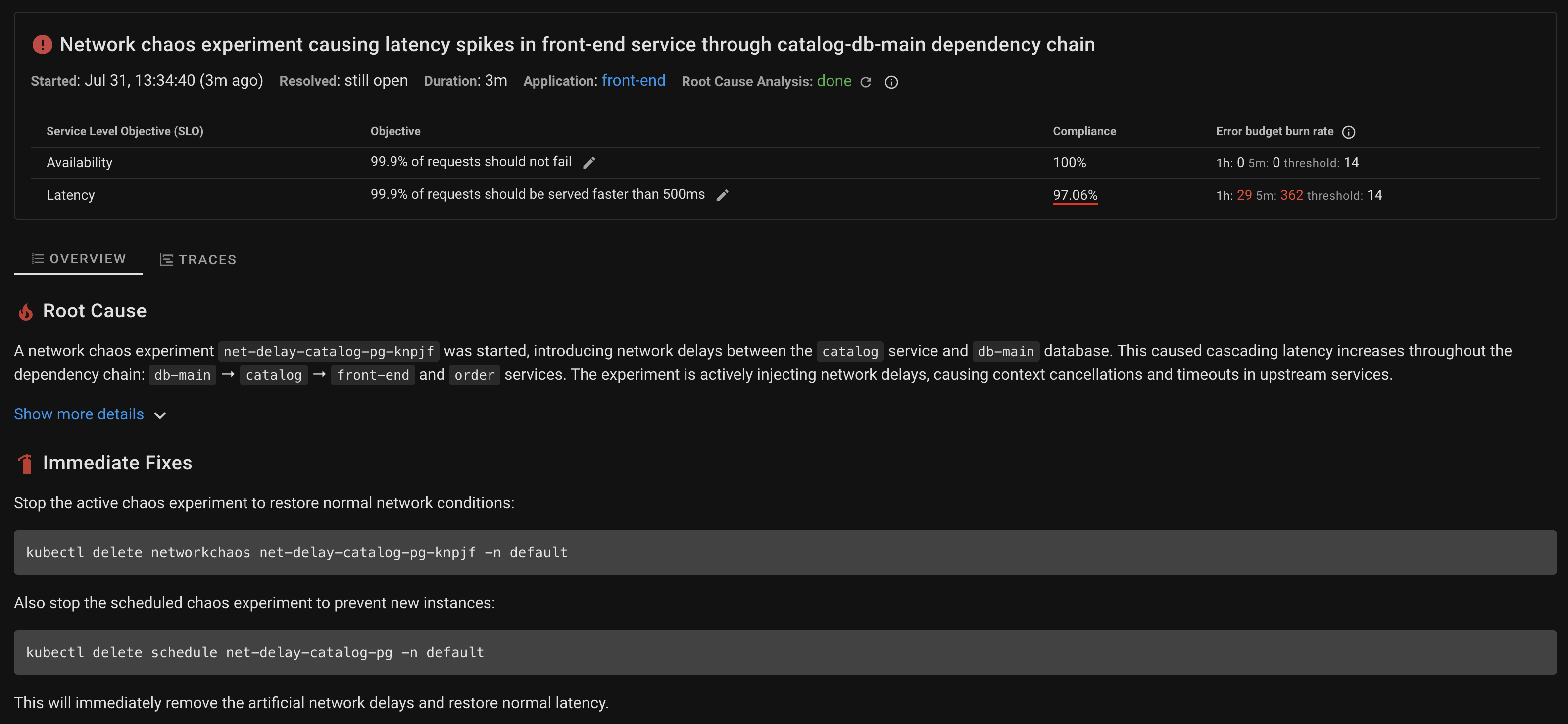
Task: Click the 5m burn rate value 362
Action: pyautogui.click(x=1291, y=195)
